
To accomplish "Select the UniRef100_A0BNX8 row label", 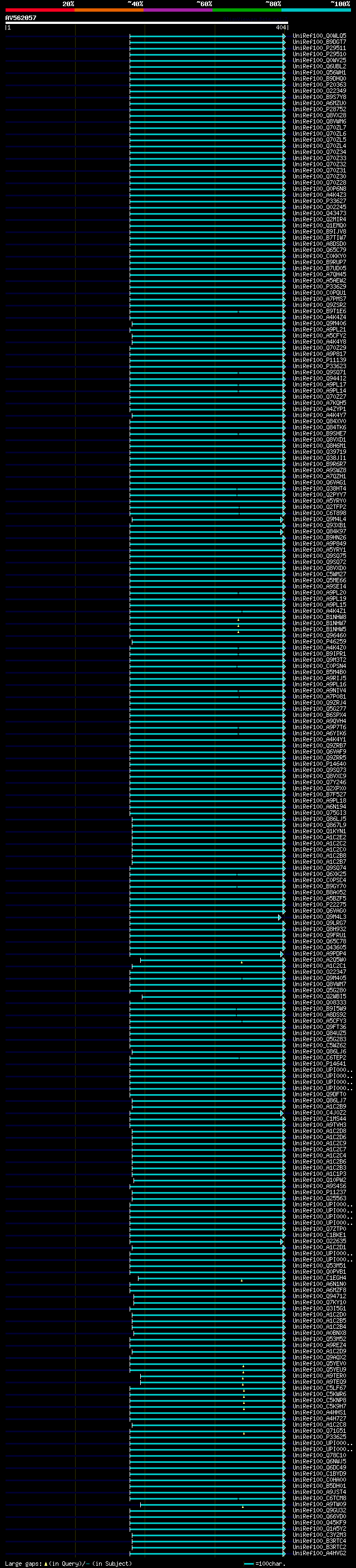I will click(x=319, y=1333).
